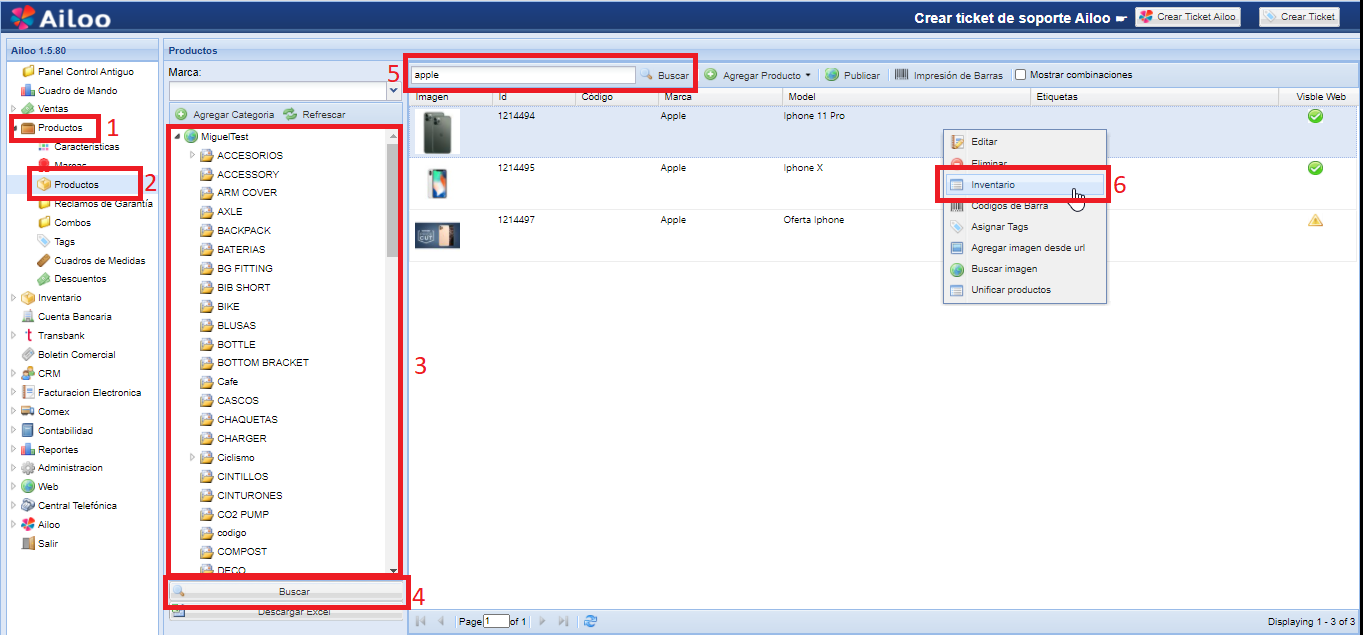Click the Transbank logo icon

[28, 336]
